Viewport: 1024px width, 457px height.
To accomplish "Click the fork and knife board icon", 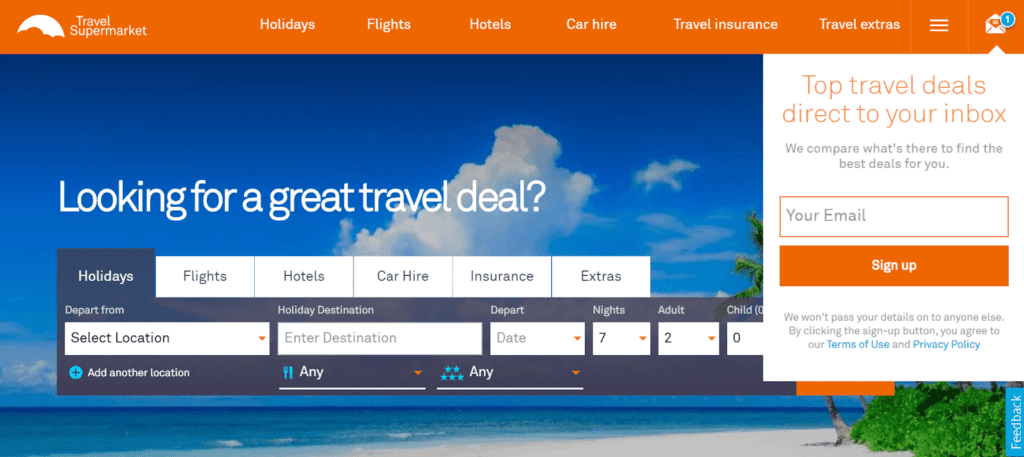I will pyautogui.click(x=287, y=372).
